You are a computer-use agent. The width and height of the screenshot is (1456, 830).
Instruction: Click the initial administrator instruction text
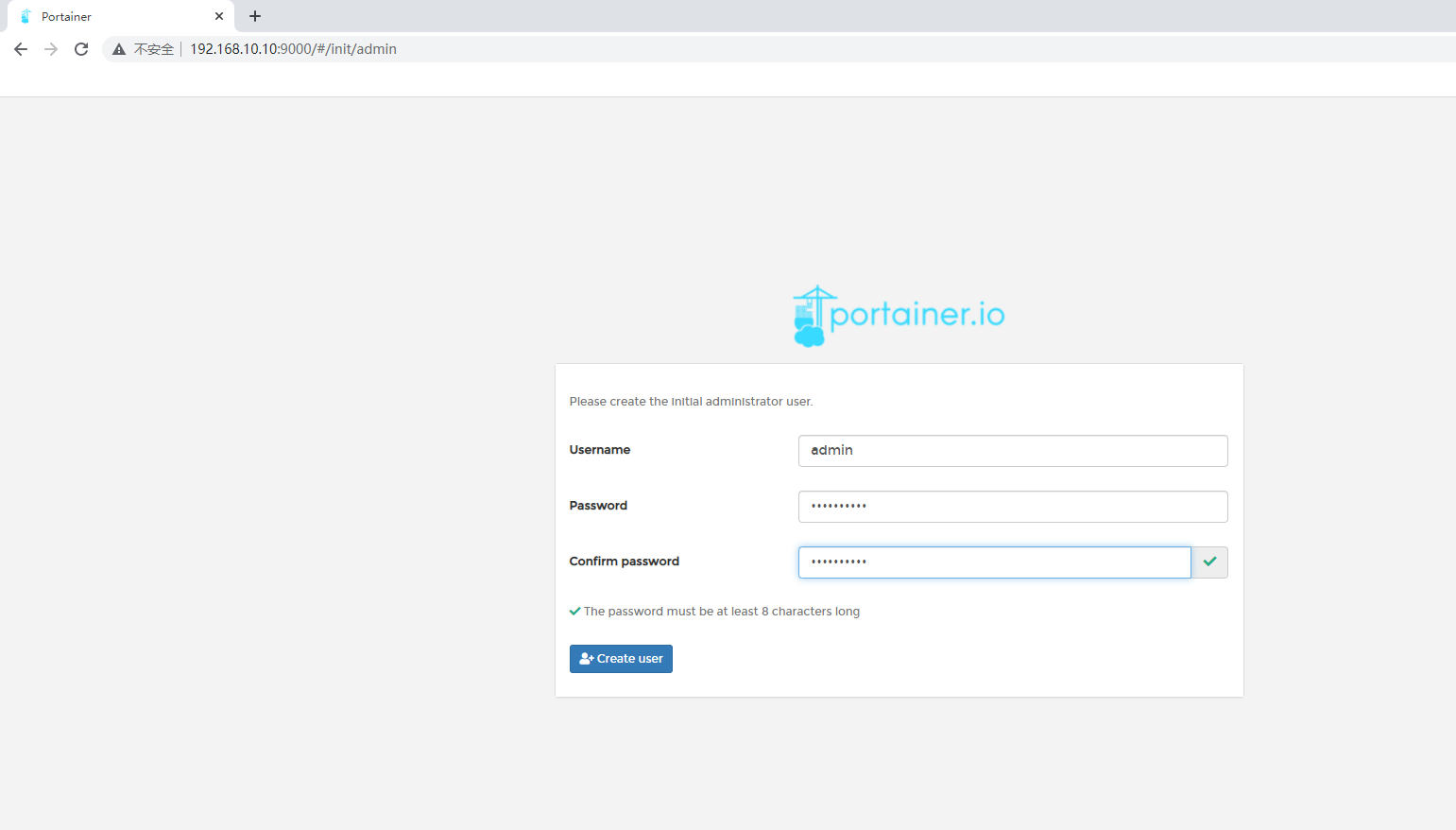click(x=691, y=402)
